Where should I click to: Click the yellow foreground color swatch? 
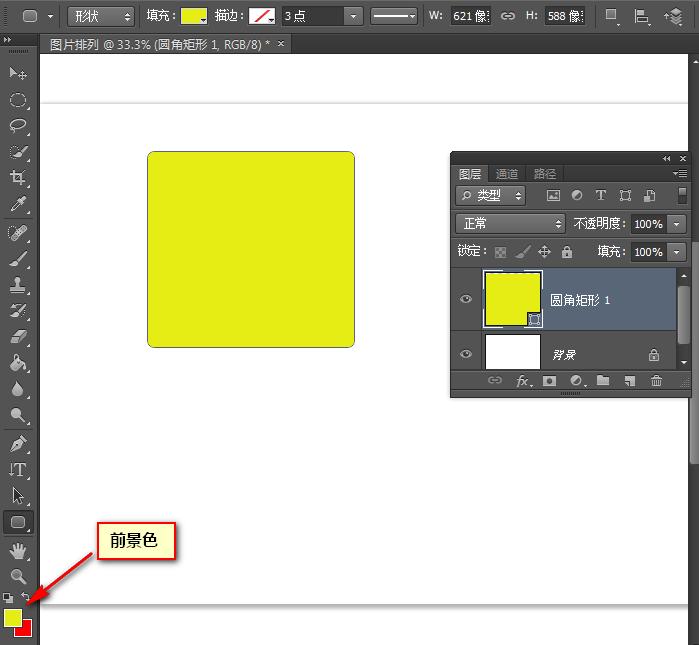(13, 618)
